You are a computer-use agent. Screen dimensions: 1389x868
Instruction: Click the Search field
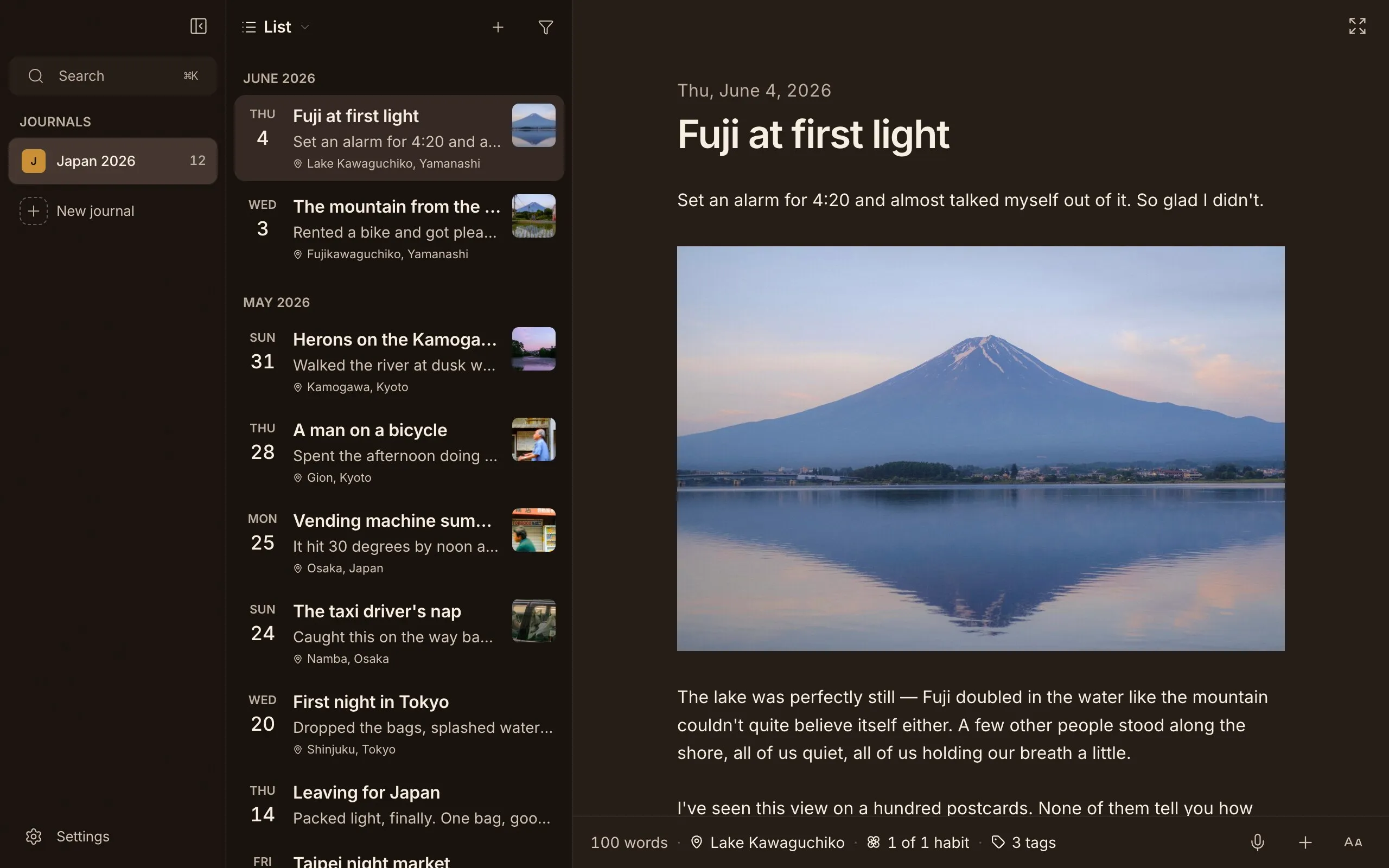(112, 76)
